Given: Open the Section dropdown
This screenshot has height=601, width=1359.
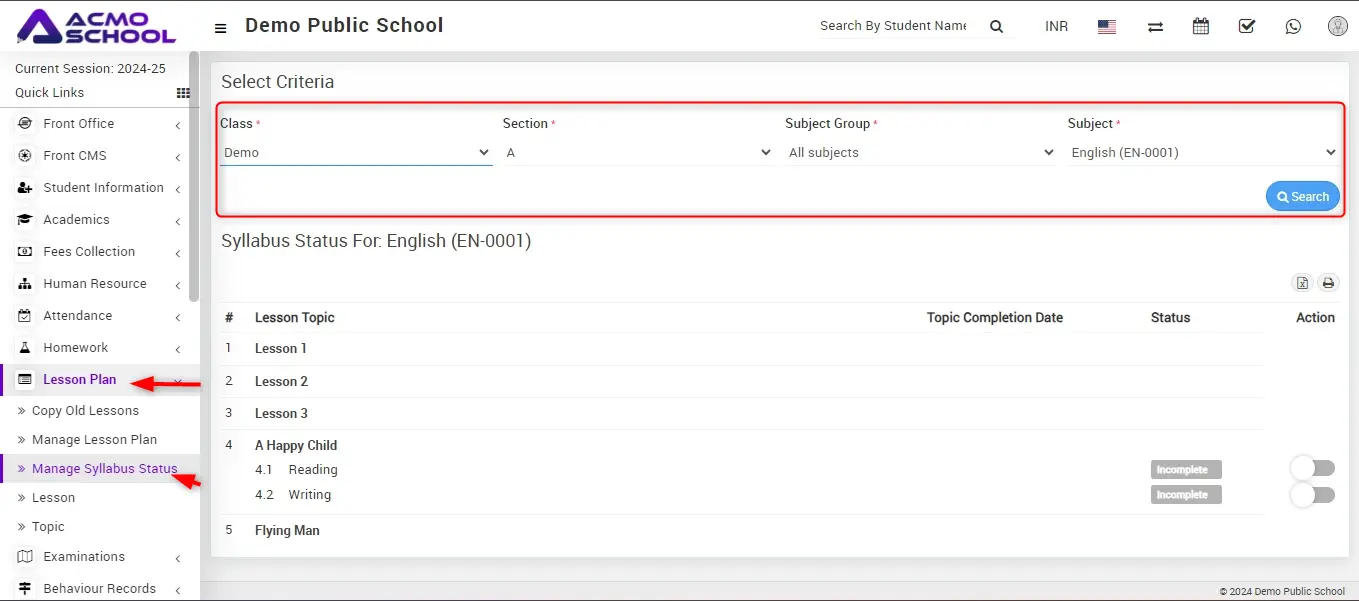Looking at the screenshot, I should [x=638, y=153].
